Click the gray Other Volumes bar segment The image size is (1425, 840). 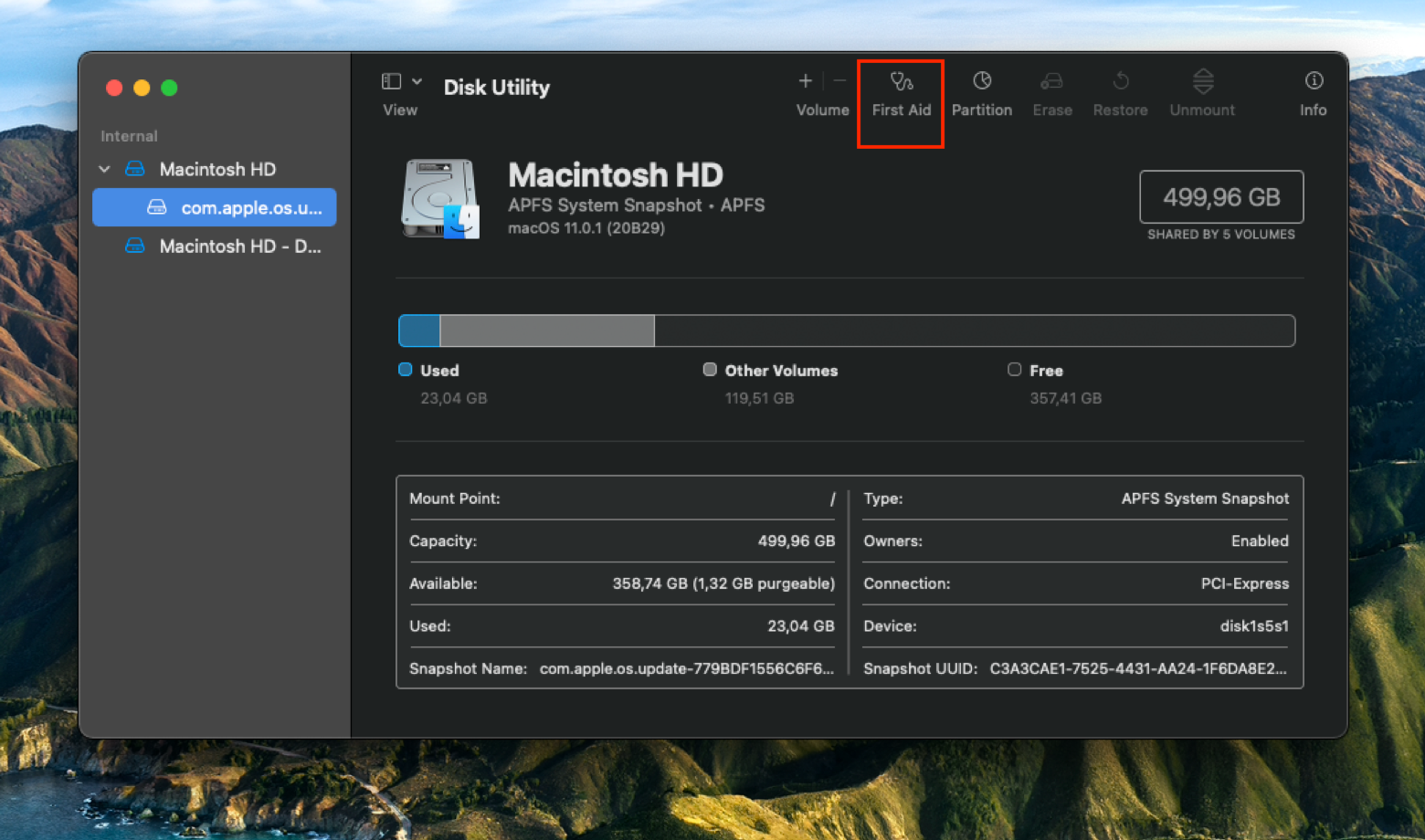coord(547,331)
